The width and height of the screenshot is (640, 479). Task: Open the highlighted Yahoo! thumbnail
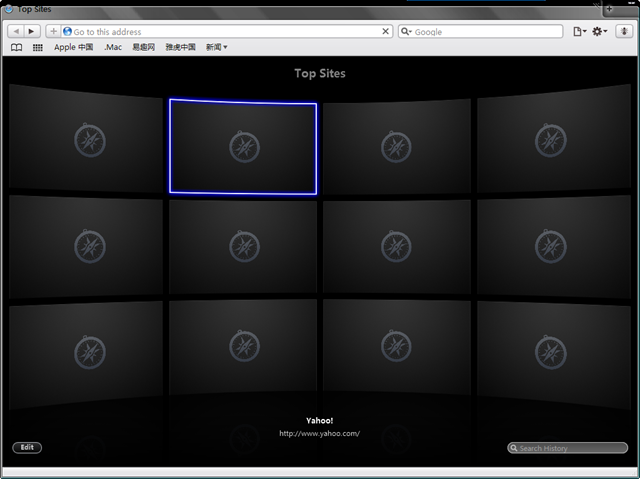pos(243,146)
